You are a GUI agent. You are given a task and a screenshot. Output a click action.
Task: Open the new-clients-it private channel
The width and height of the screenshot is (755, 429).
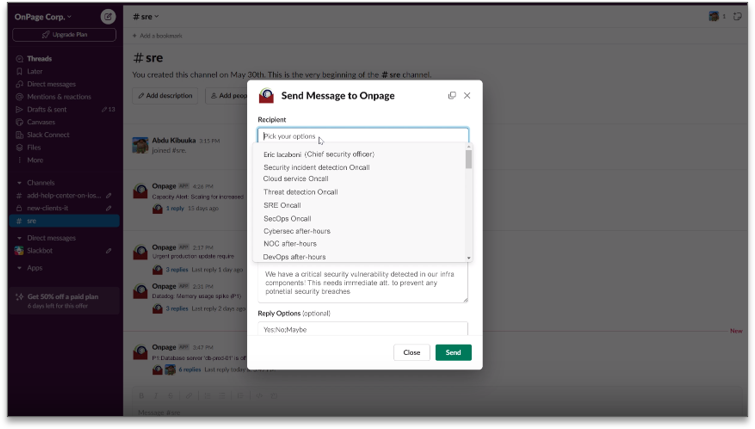coord(64,208)
